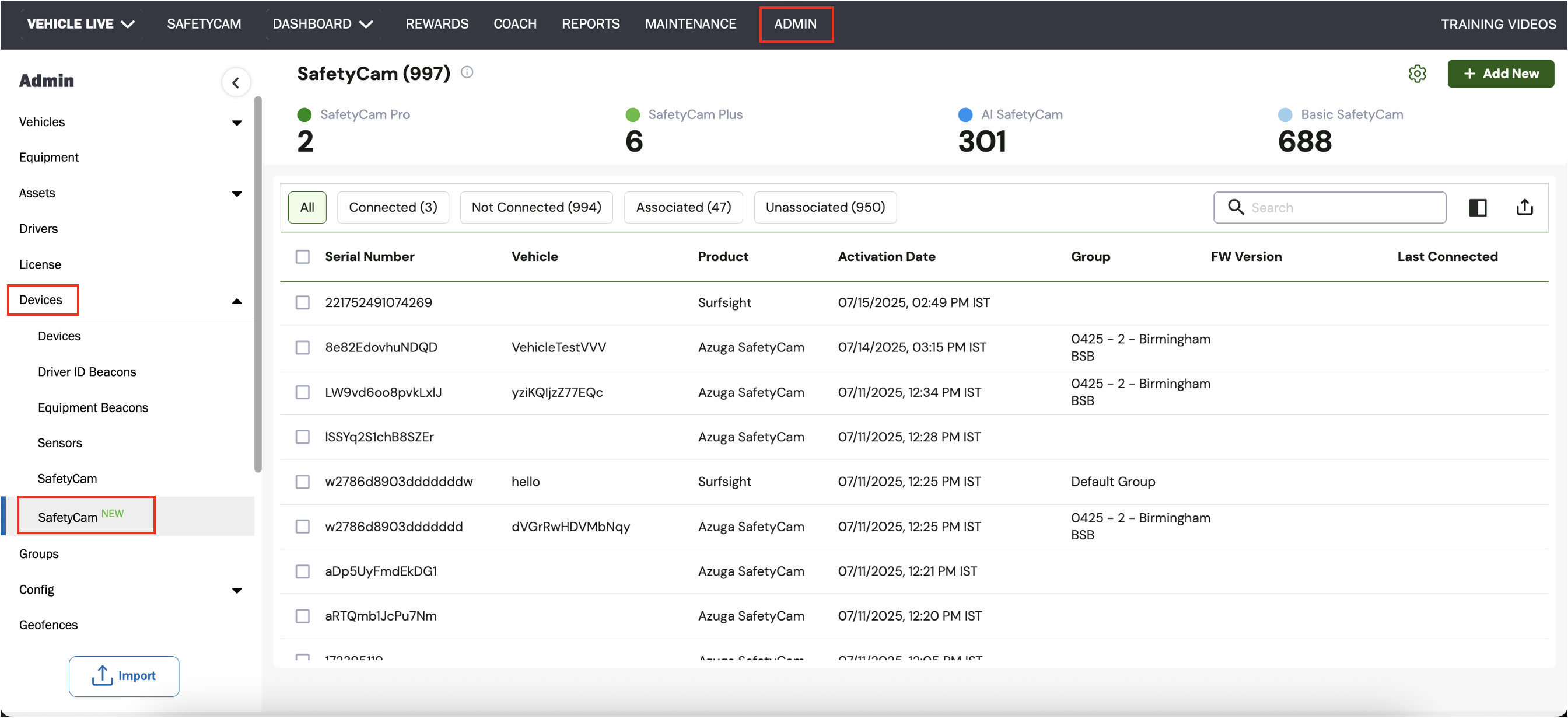The image size is (1568, 718).
Task: Click the export upload icon
Action: click(1524, 208)
